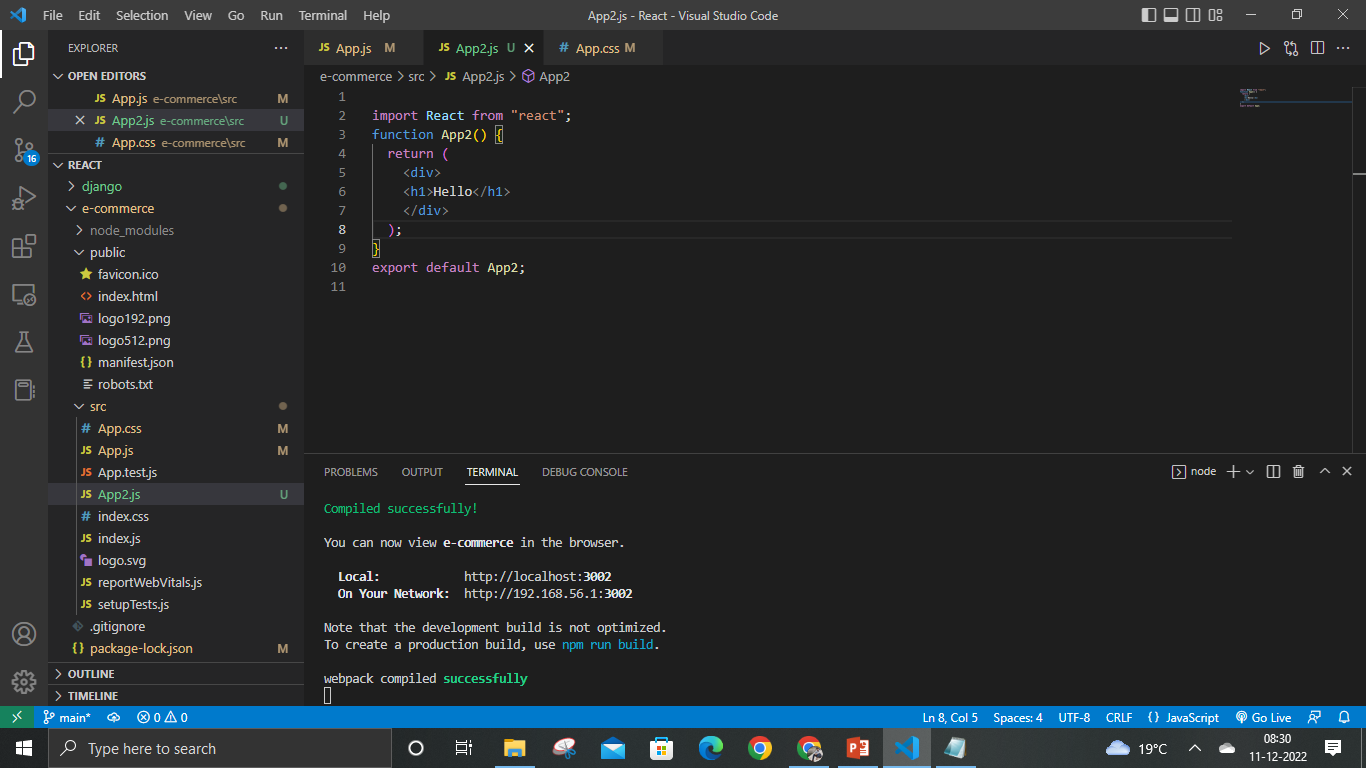Open Source Control view with 16 badge
This screenshot has width=1366, height=768.
24,150
